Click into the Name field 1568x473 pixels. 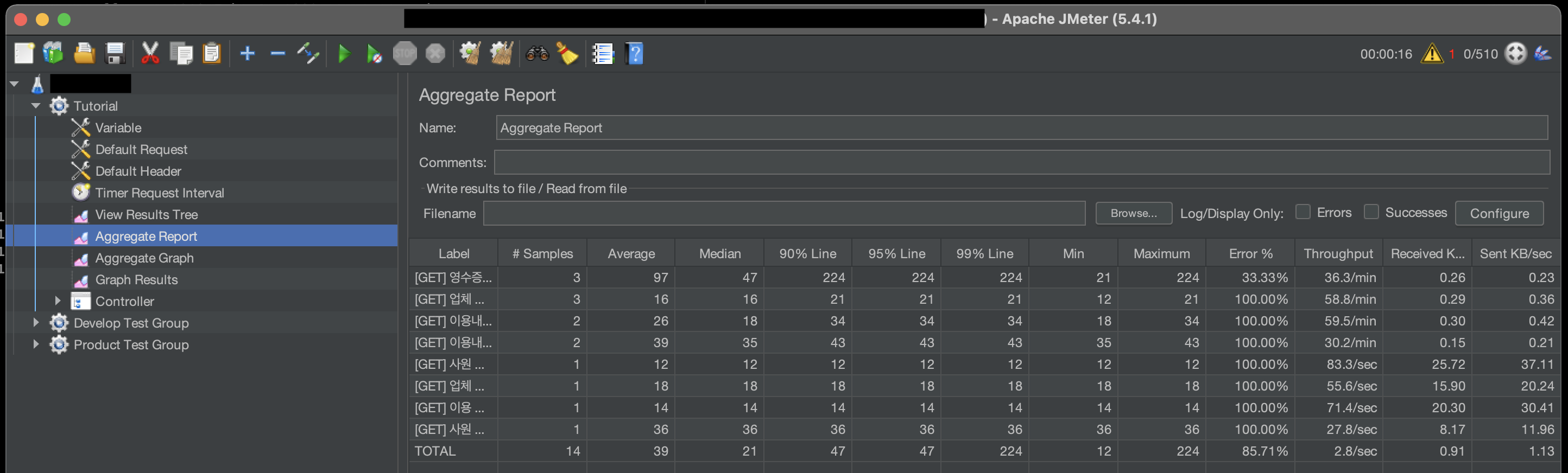1021,127
